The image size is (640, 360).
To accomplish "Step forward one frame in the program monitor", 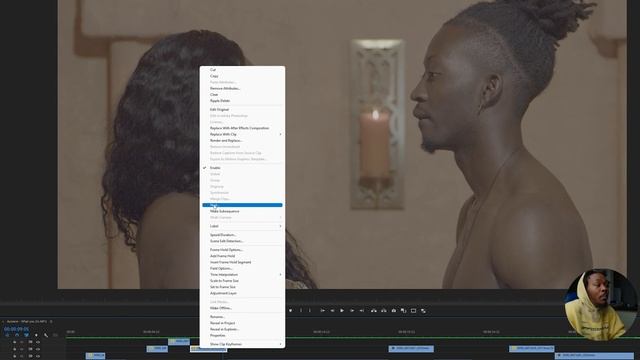I will point(352,311).
